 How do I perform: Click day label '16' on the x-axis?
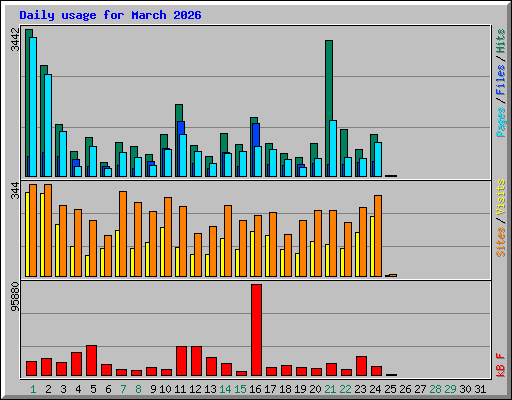pos(255,389)
